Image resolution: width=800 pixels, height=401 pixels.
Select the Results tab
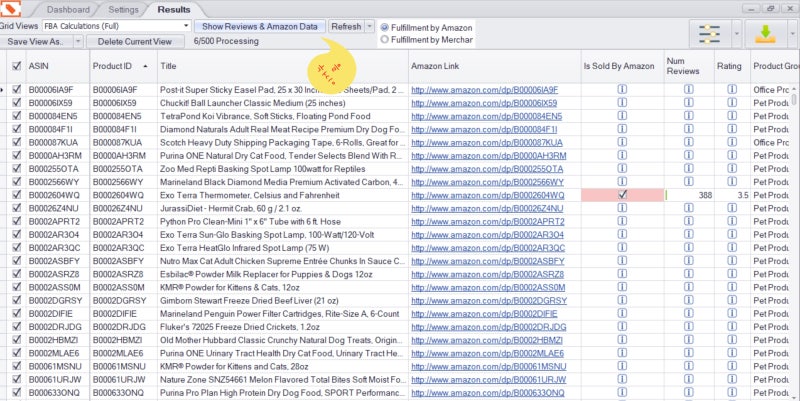click(x=174, y=10)
